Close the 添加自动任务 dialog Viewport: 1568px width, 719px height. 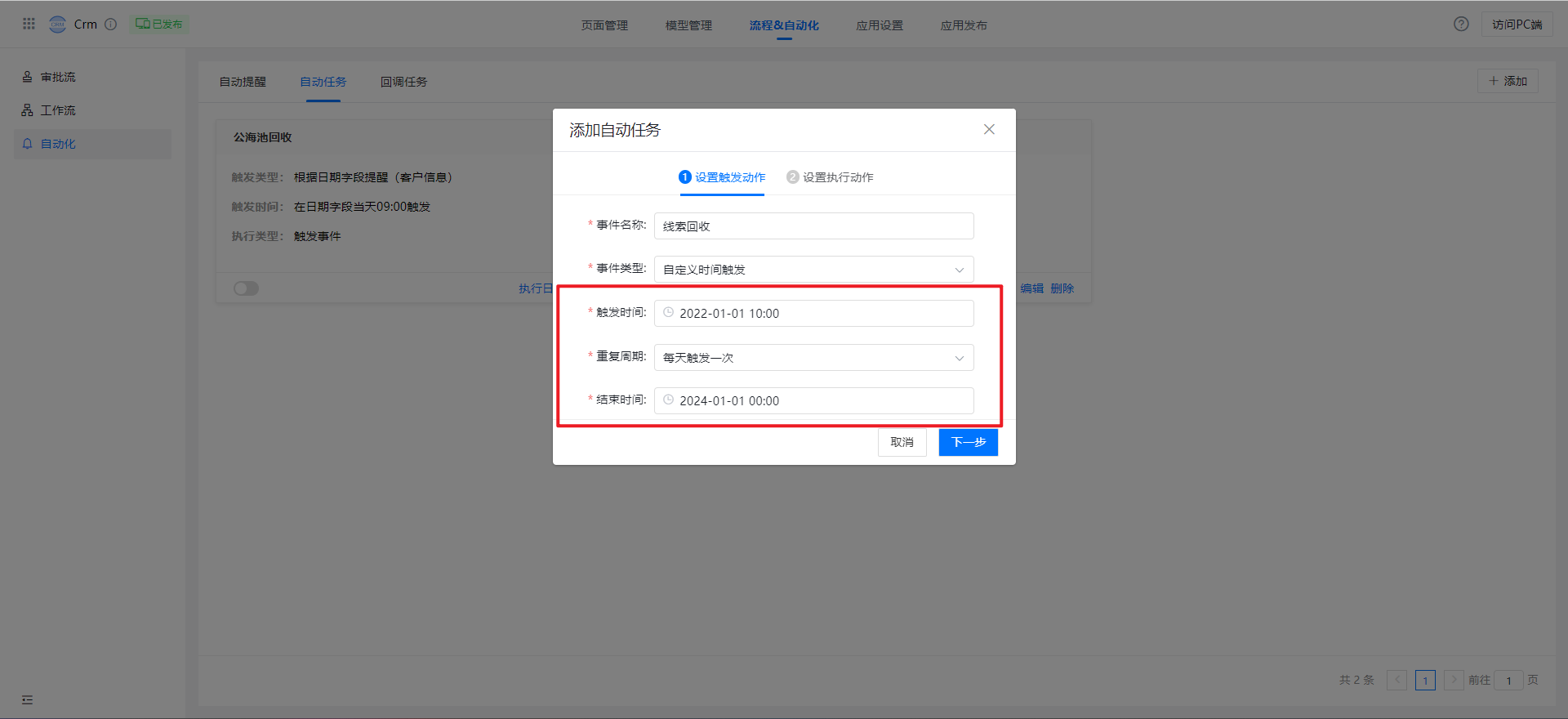[x=989, y=129]
